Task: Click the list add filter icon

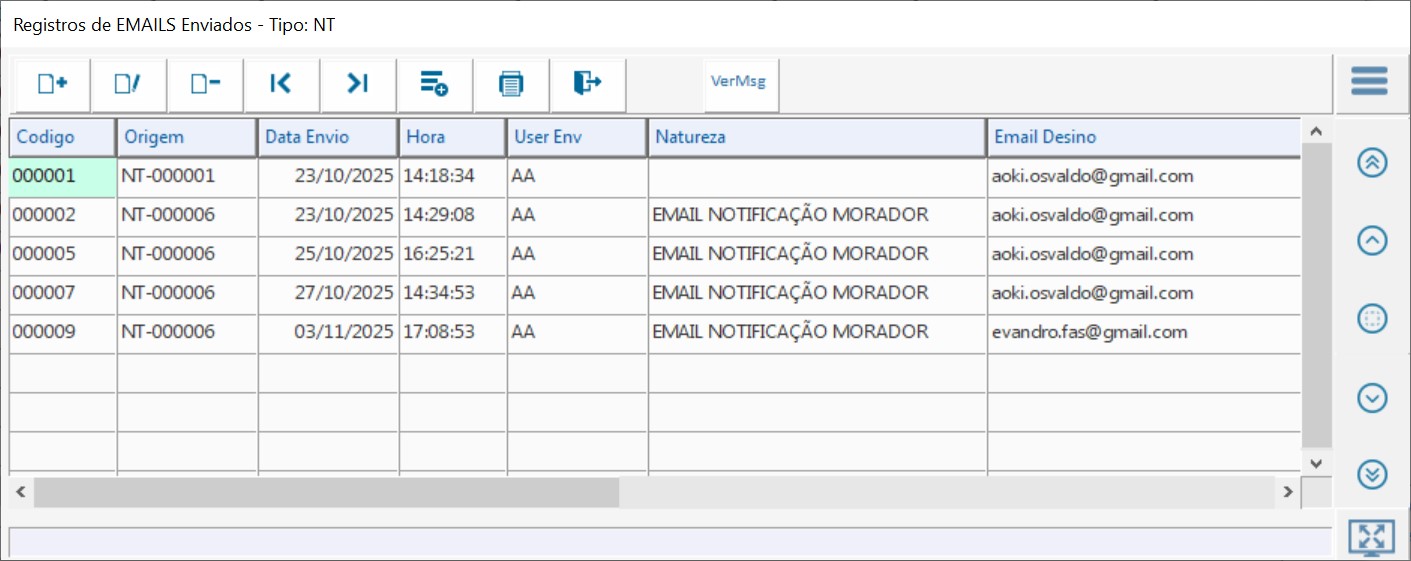Action: (434, 84)
